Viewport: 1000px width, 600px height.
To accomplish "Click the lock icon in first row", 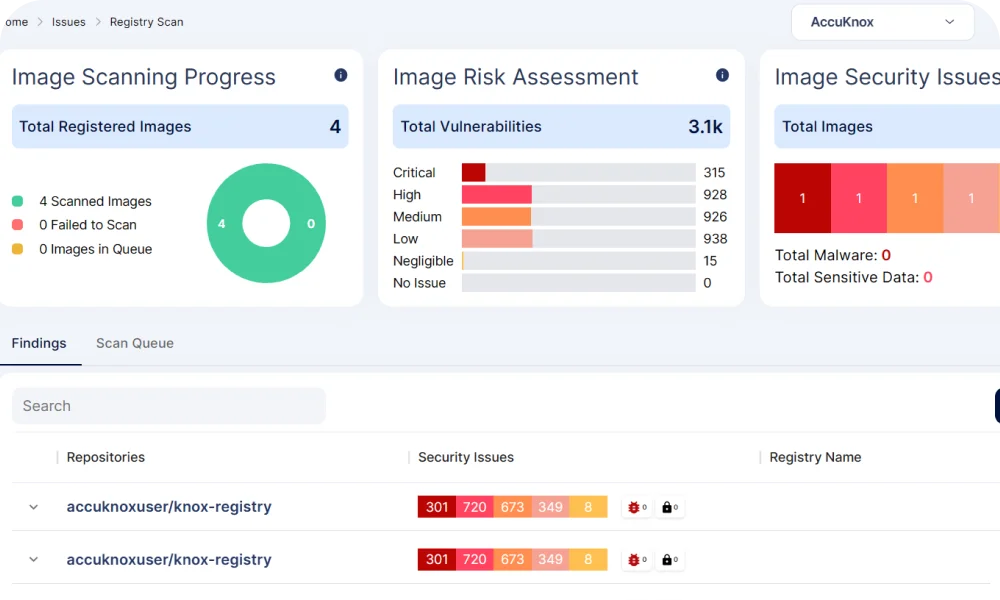I will (x=667, y=507).
